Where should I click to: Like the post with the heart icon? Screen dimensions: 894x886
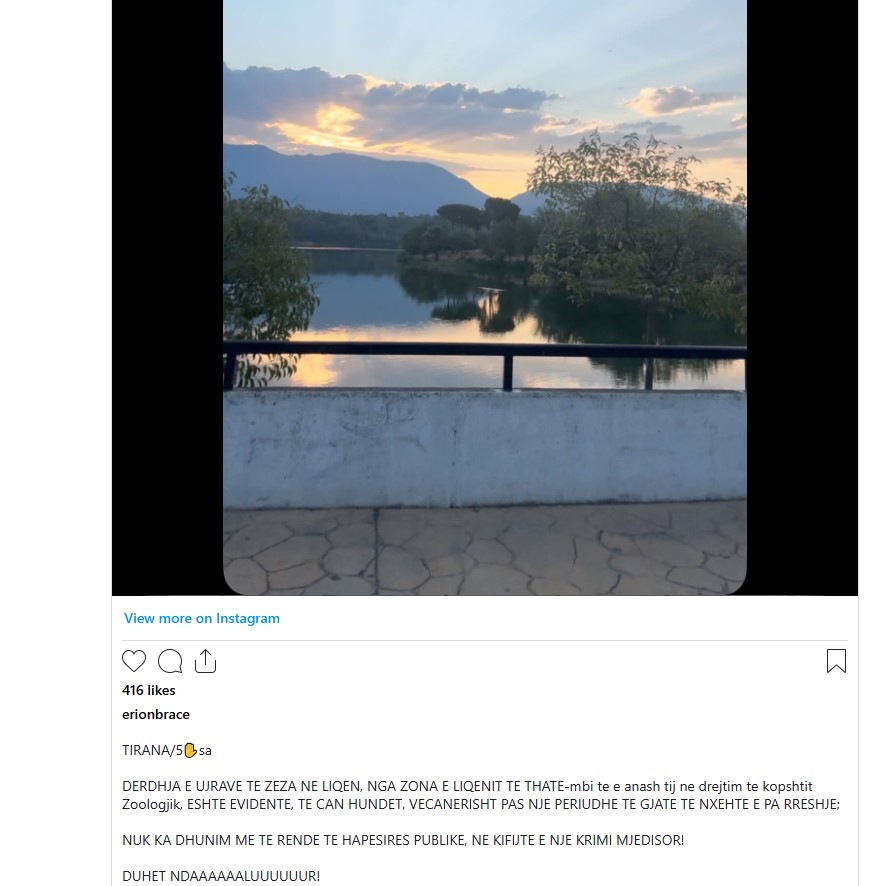point(134,661)
